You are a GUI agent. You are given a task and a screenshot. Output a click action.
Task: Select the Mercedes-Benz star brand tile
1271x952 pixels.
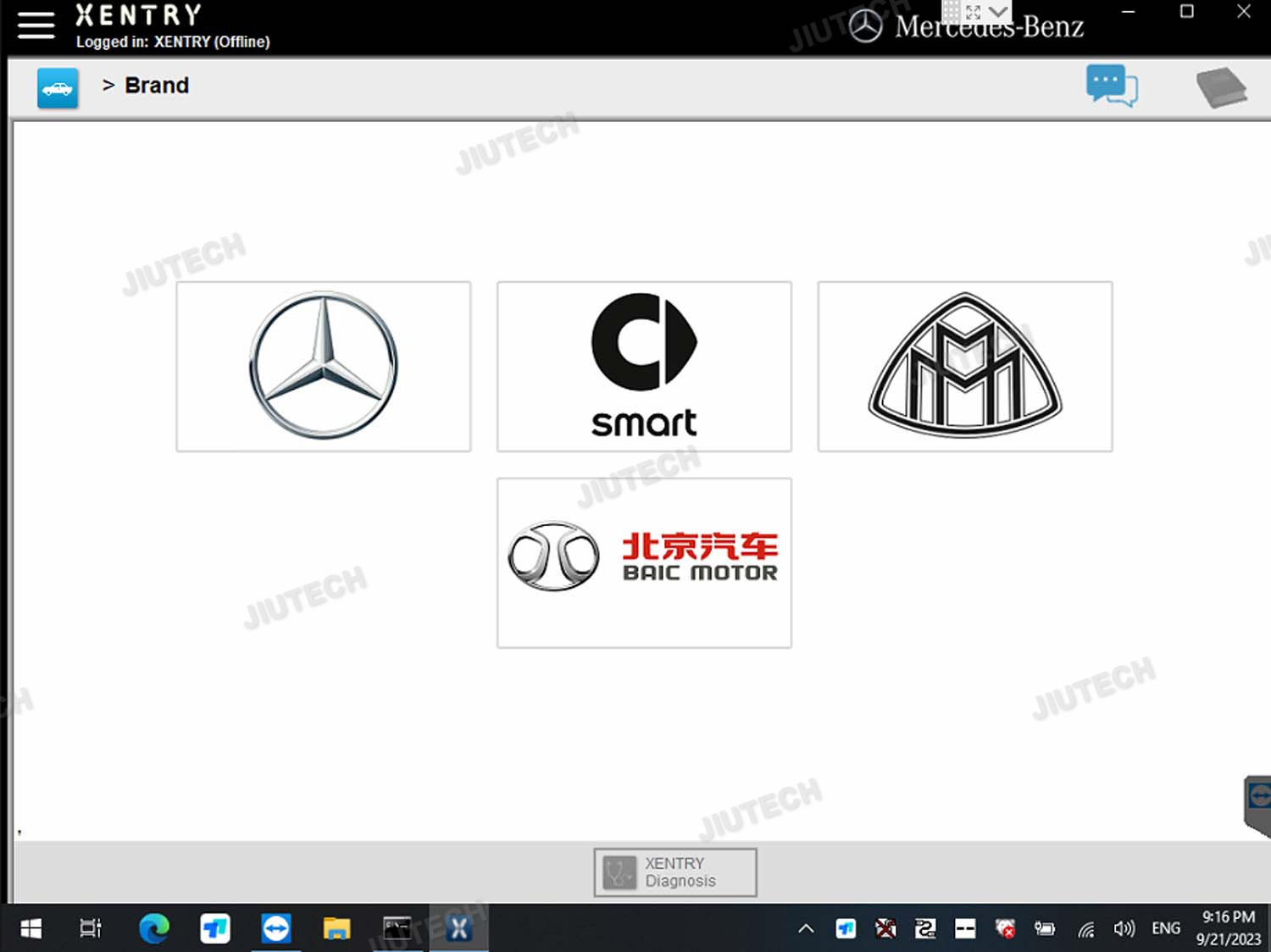323,366
